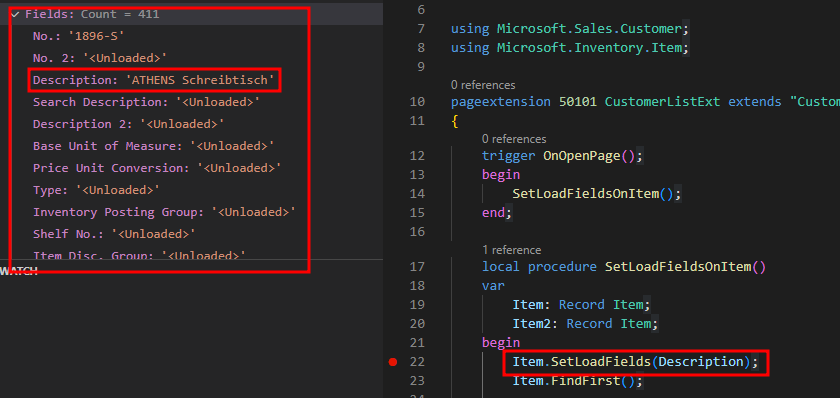Click the SetLoadFieldsOnItem() call in OnOpenPage
The width and height of the screenshot is (840, 398).
(x=596, y=193)
